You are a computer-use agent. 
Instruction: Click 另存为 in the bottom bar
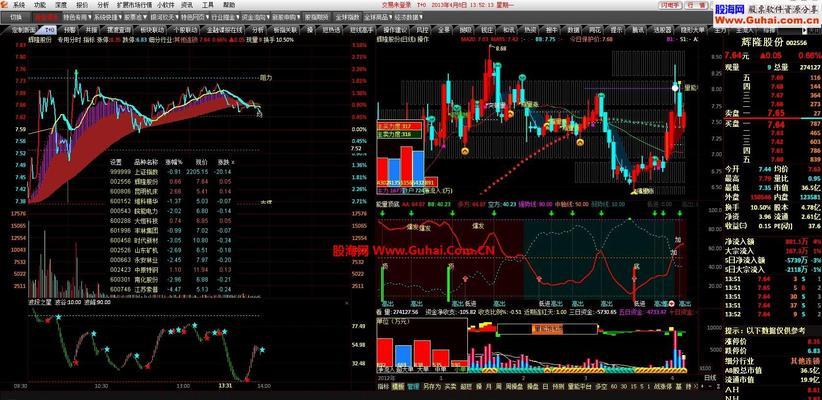click(431, 386)
